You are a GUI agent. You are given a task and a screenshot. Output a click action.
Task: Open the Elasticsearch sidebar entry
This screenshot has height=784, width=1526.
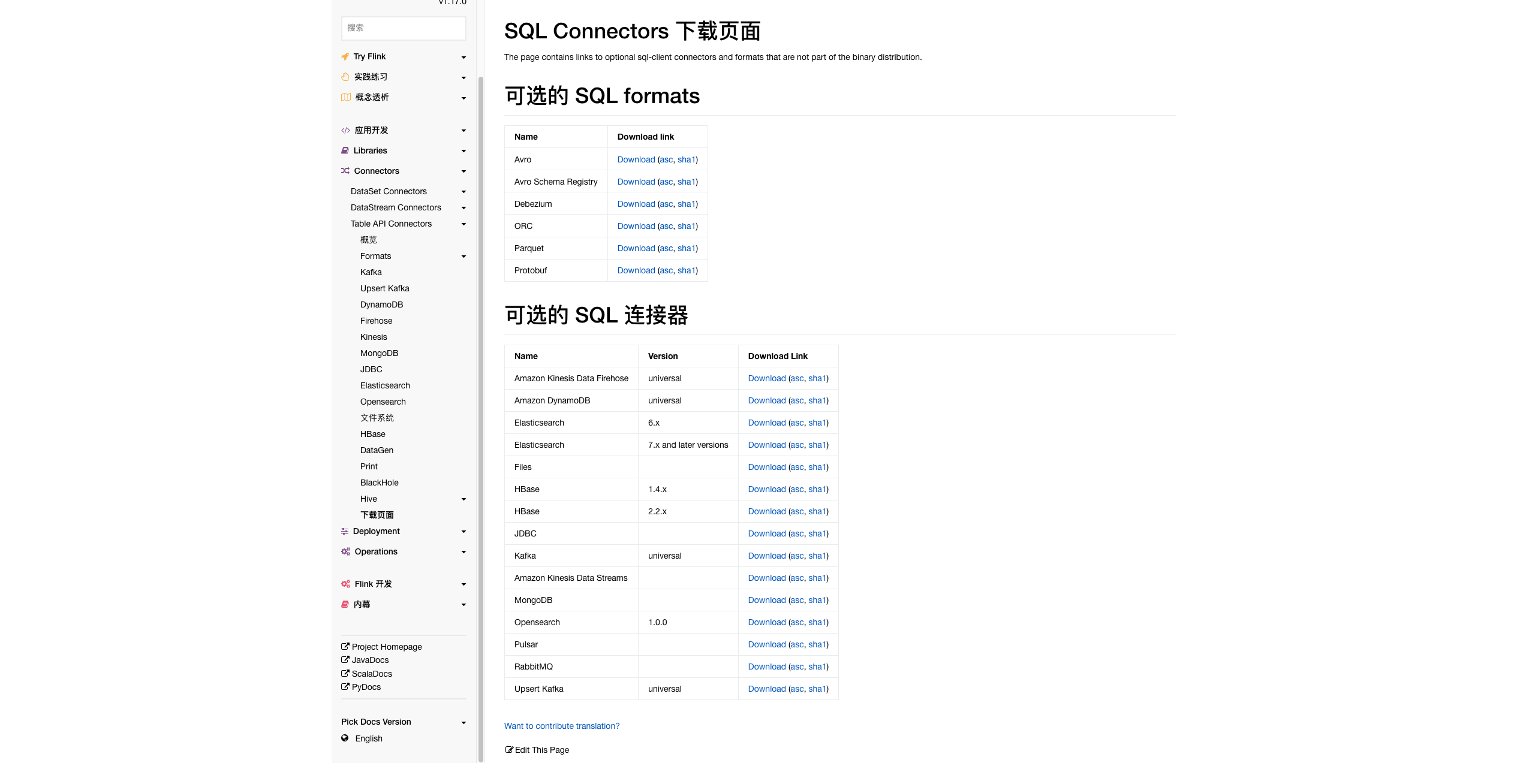point(385,385)
